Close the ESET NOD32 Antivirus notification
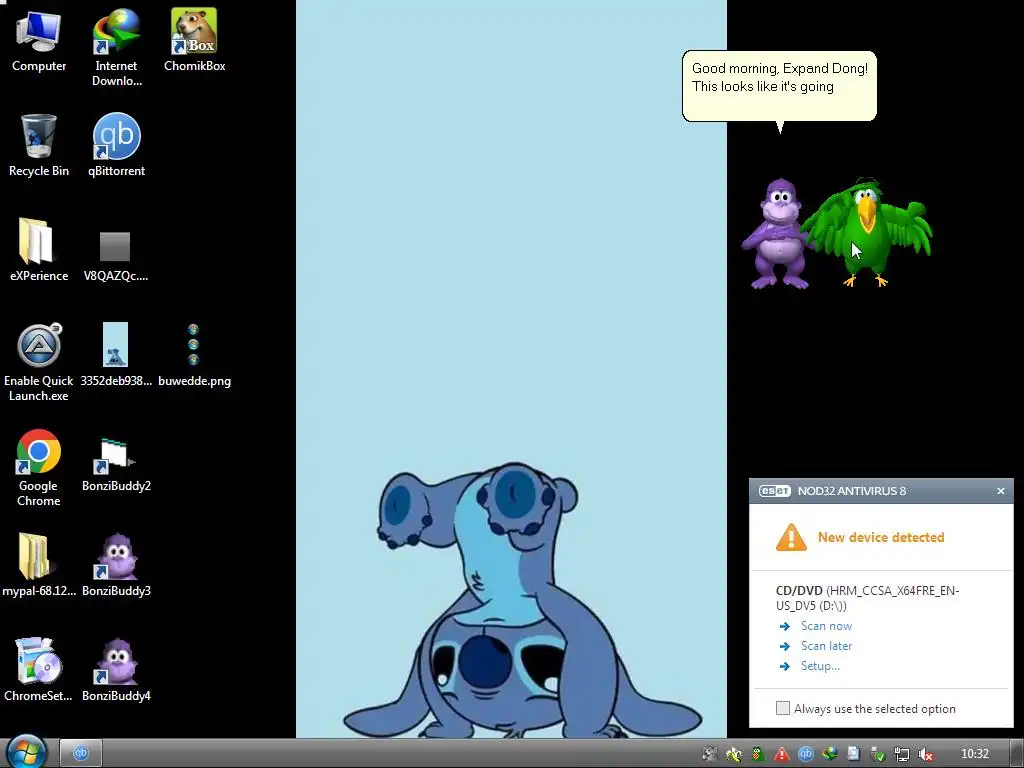Screen dimensions: 1024x768 click(x=1000, y=491)
